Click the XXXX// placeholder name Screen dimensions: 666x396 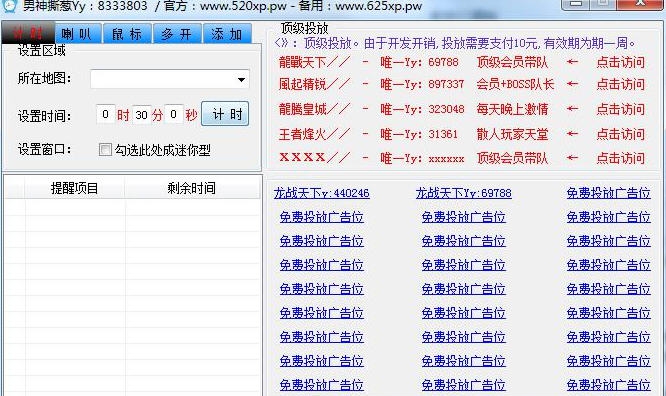[x=314, y=158]
